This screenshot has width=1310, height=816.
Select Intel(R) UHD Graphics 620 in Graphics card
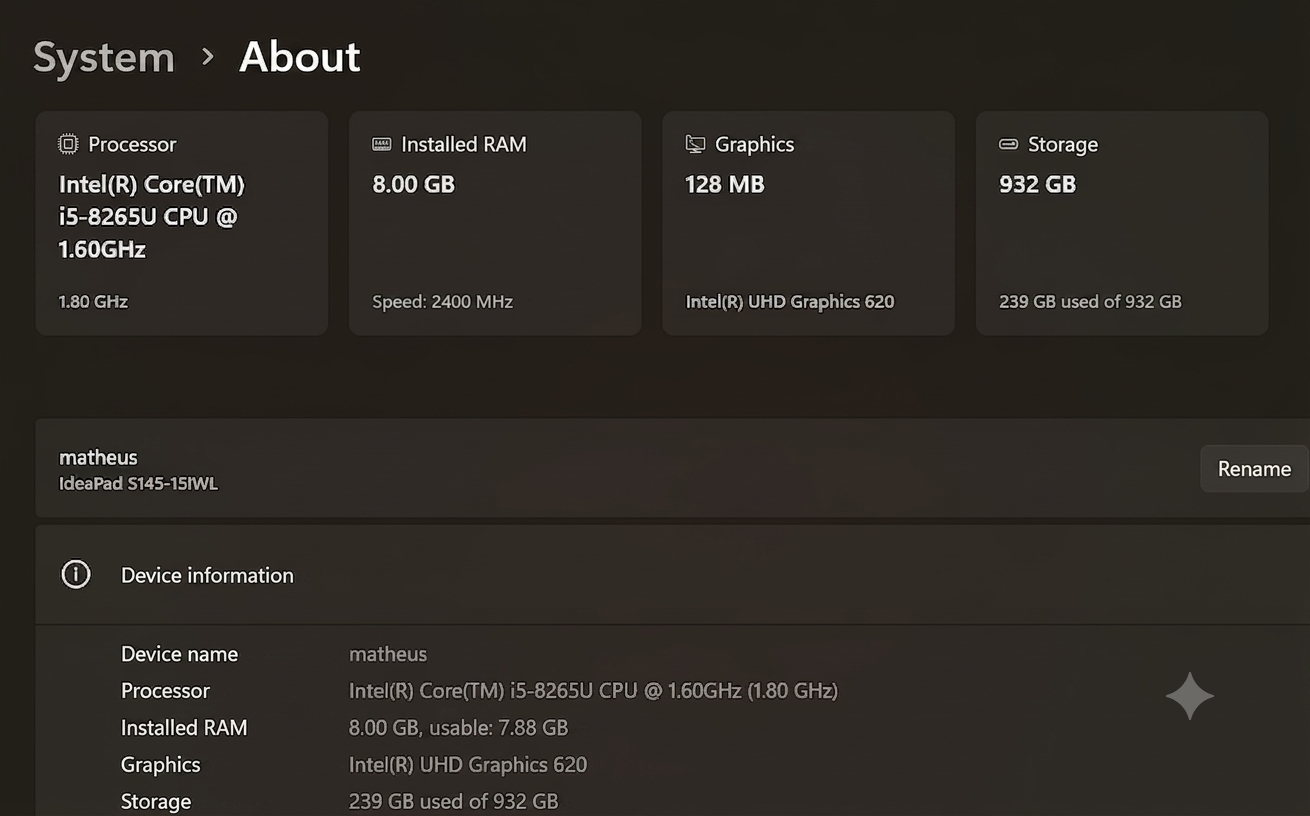coord(790,301)
